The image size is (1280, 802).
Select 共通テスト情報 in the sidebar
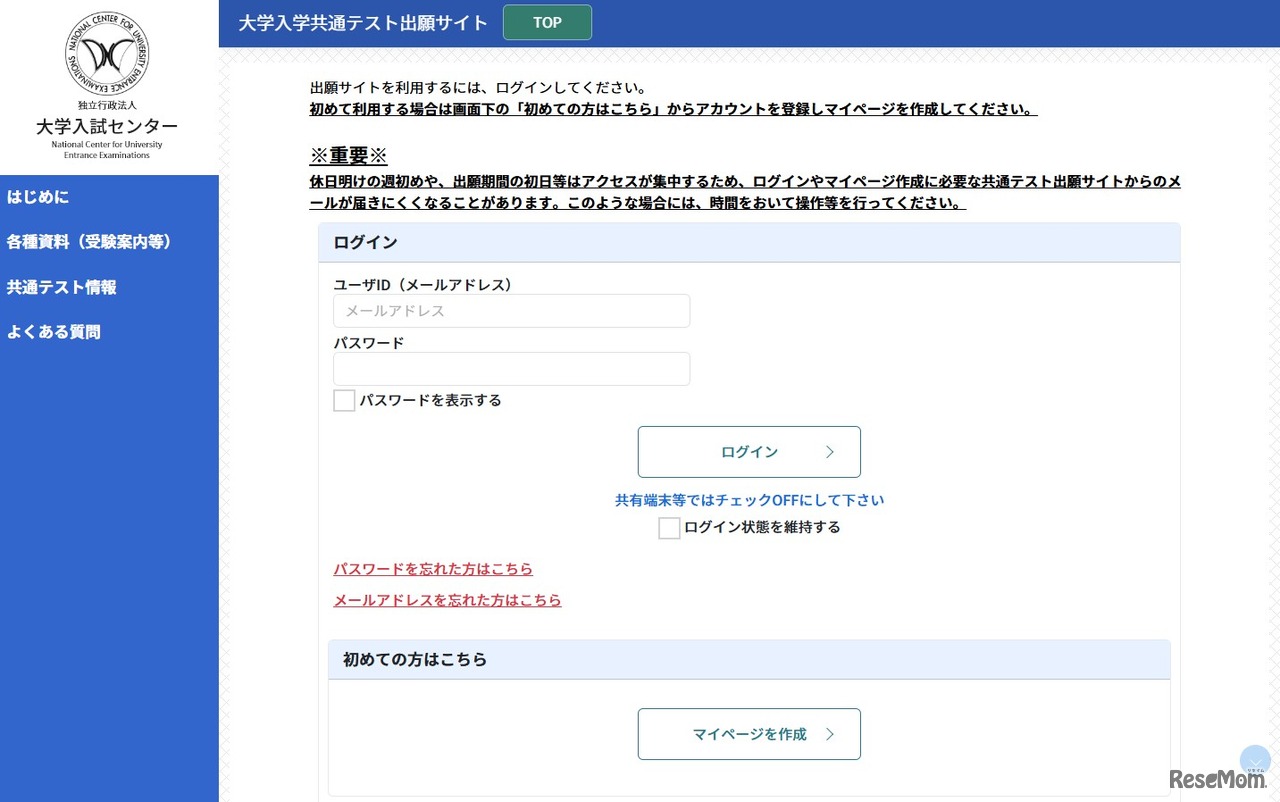point(62,287)
